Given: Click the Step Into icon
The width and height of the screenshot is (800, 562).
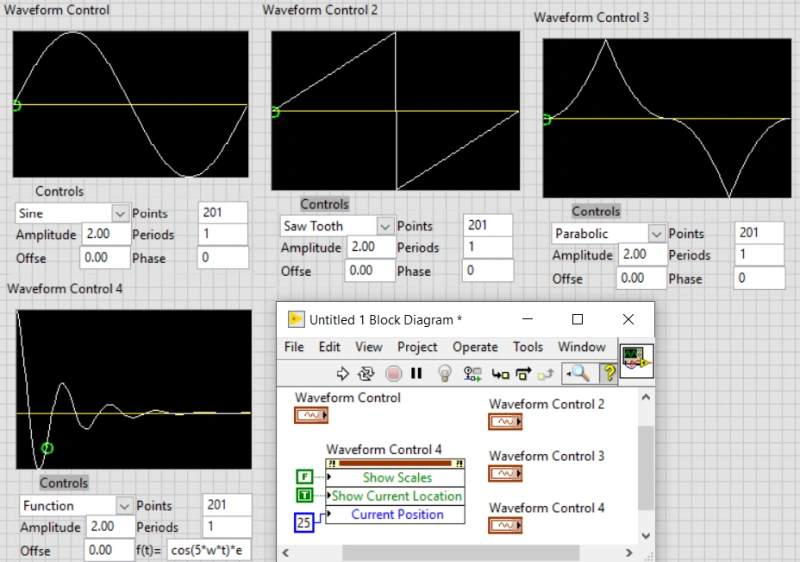Looking at the screenshot, I should (500, 375).
